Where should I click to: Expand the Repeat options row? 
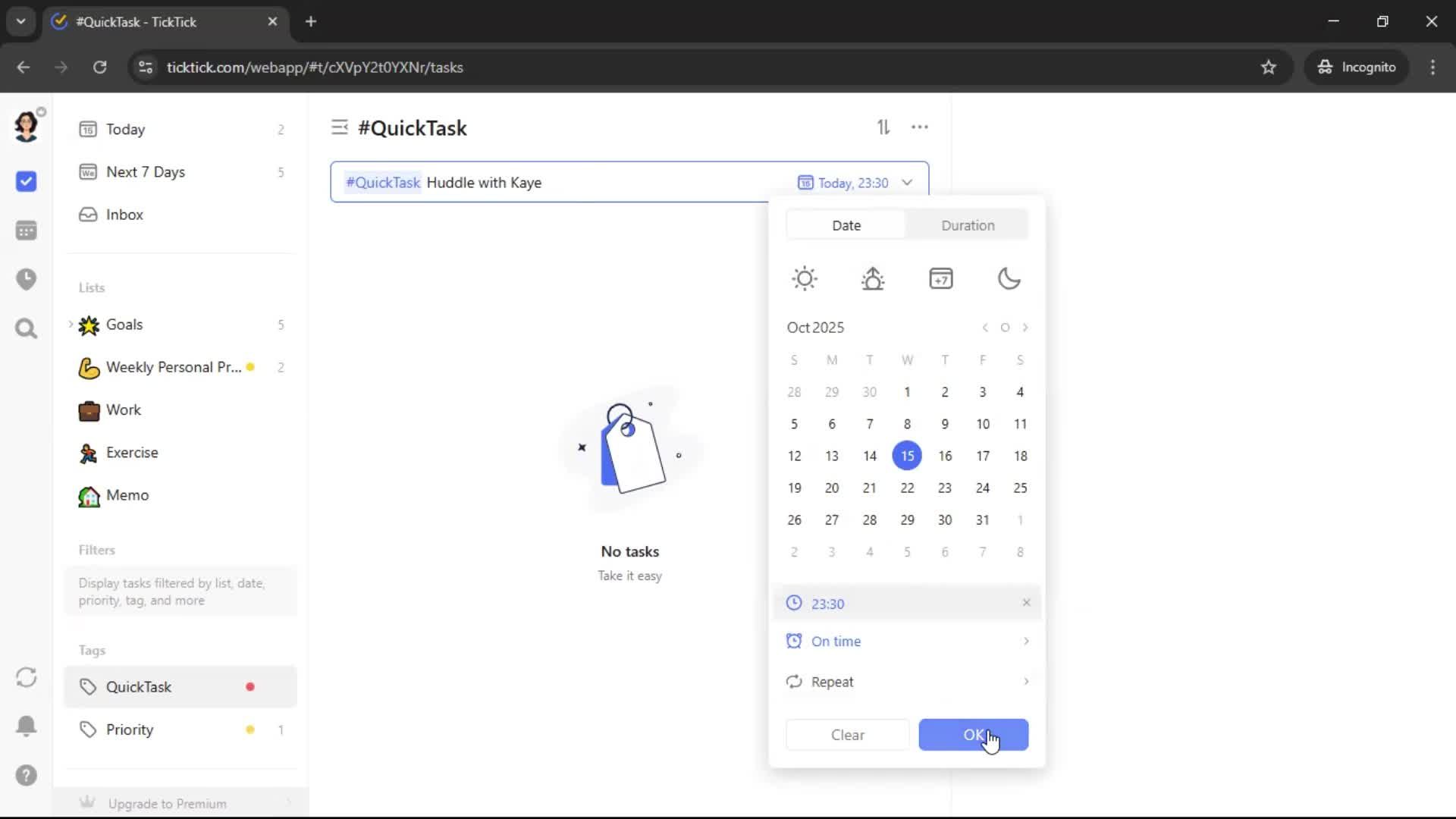pyautogui.click(x=907, y=682)
